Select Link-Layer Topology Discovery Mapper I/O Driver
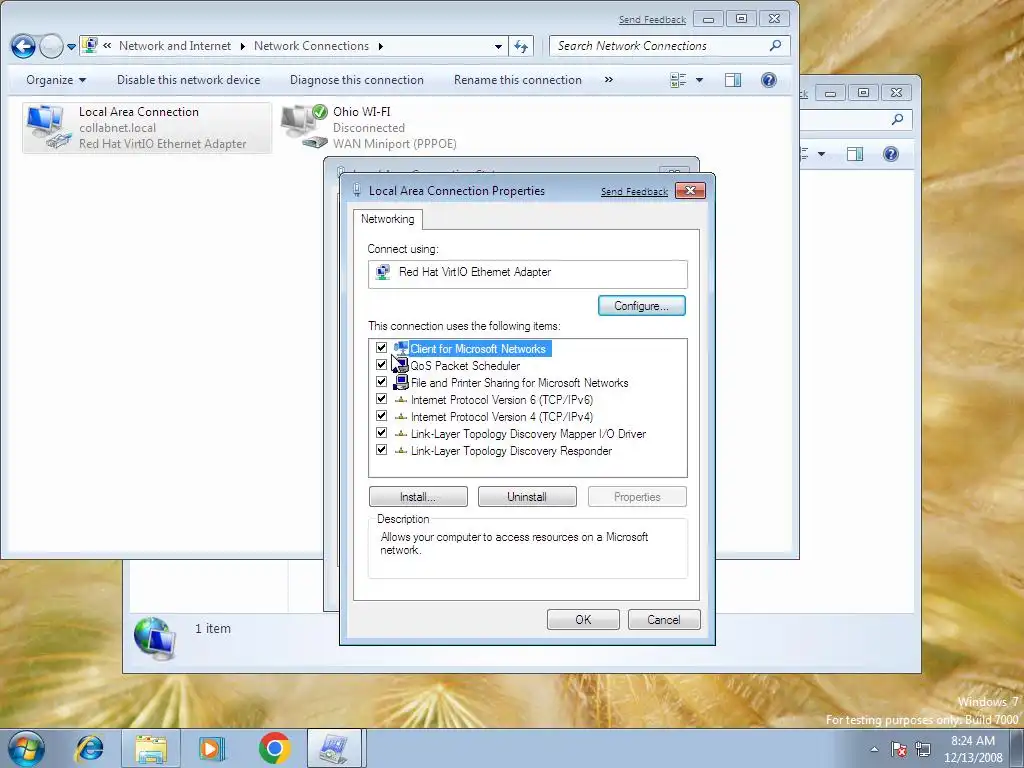 (528, 434)
